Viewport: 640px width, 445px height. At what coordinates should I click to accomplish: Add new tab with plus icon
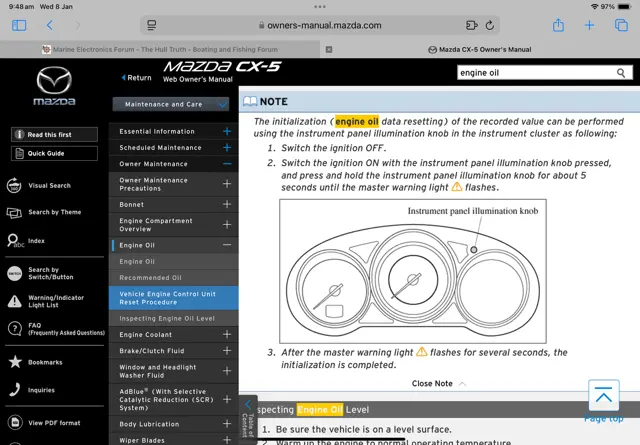point(589,25)
